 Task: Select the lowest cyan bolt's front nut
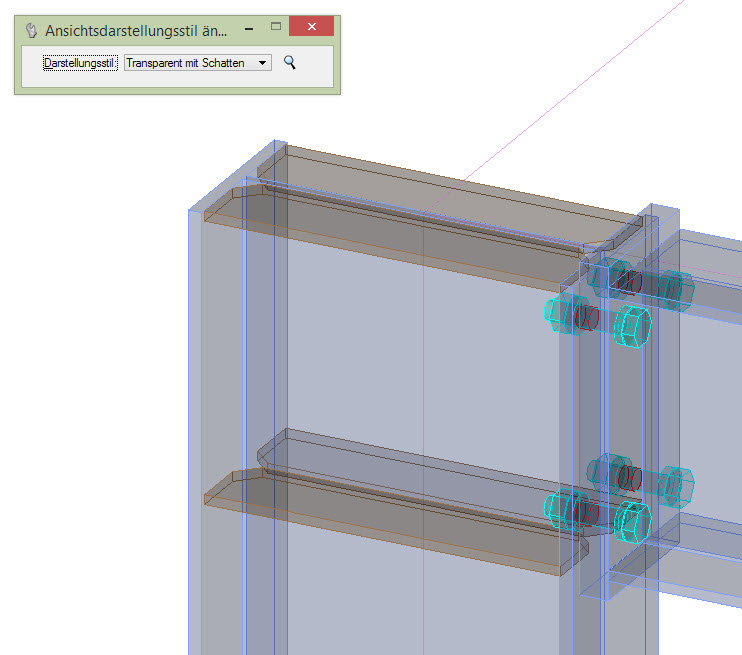point(633,522)
